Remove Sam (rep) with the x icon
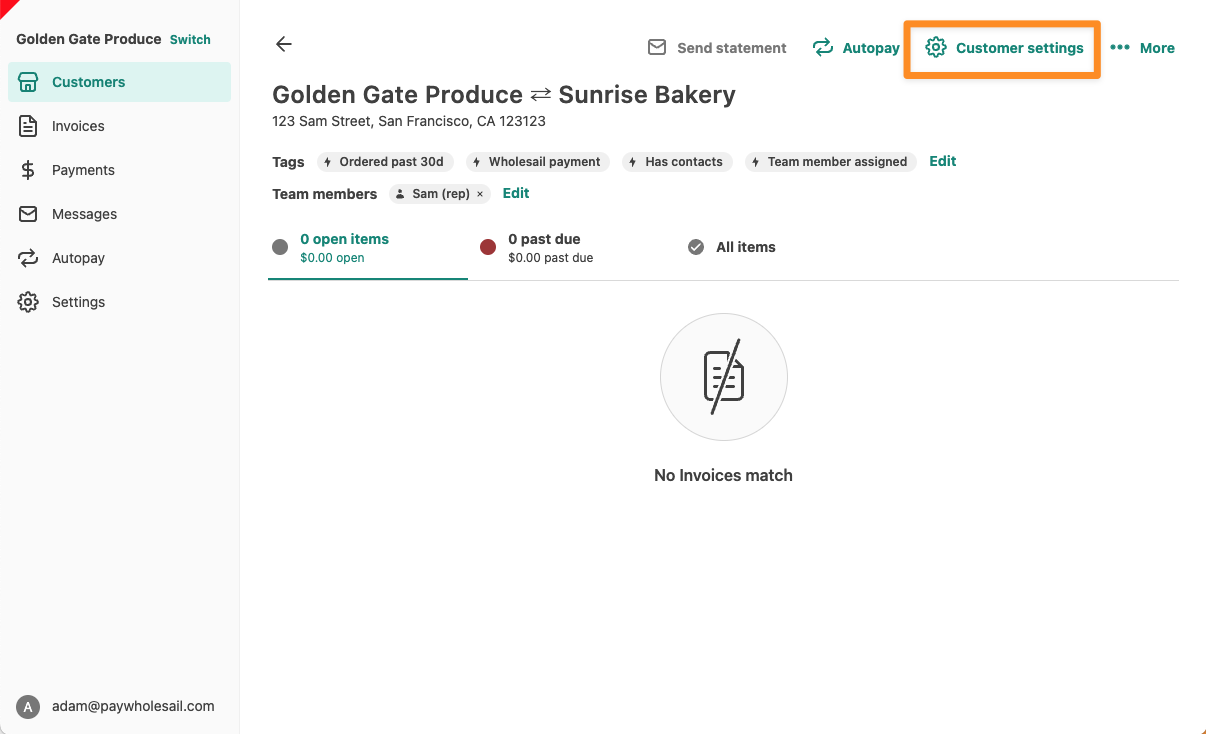1206x734 pixels. 480,194
